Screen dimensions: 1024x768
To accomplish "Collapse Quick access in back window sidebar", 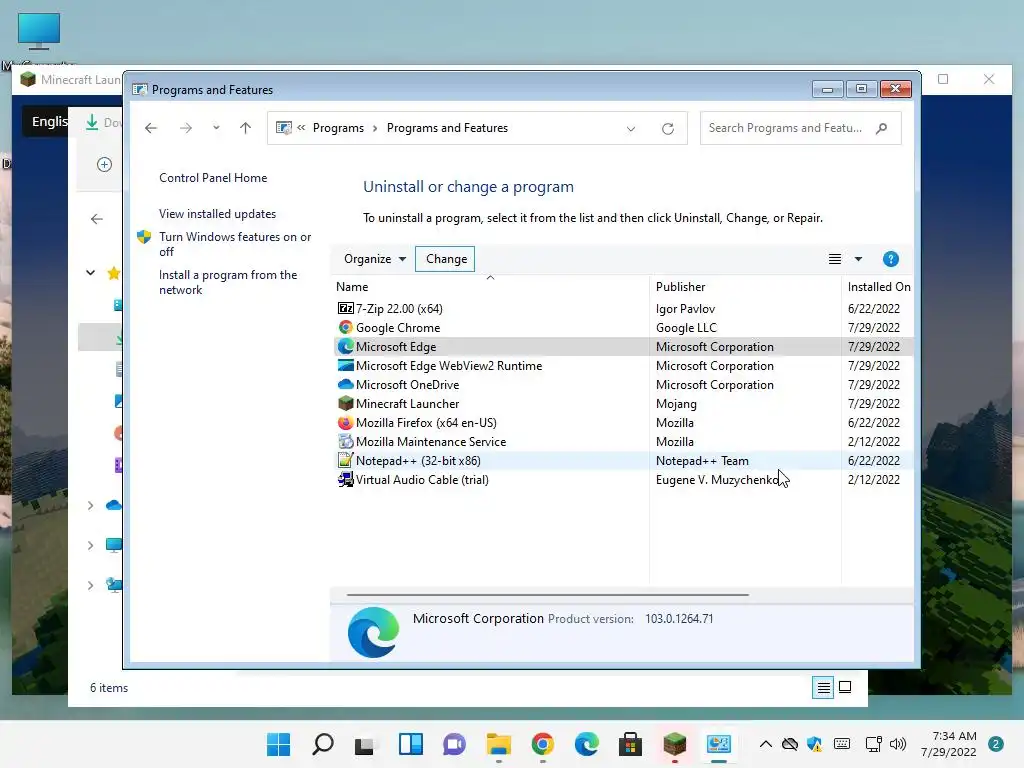I will (x=91, y=272).
